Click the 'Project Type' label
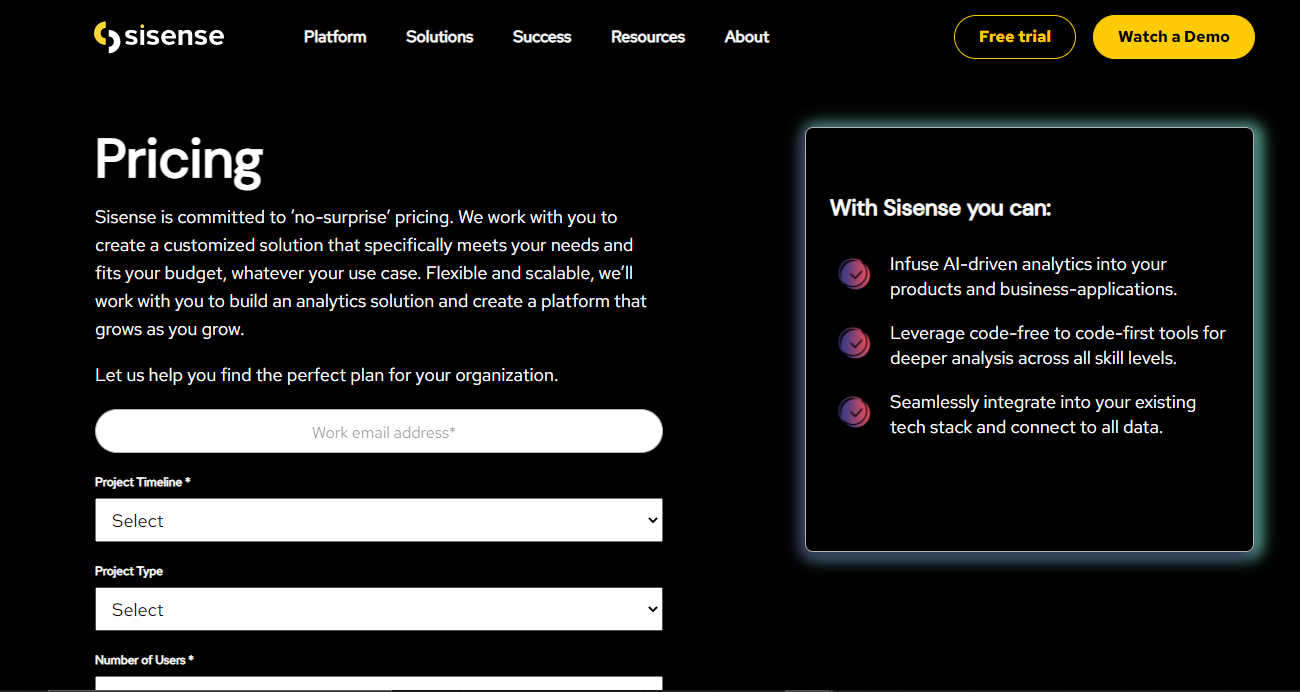The image size is (1300, 692). pyautogui.click(x=129, y=571)
